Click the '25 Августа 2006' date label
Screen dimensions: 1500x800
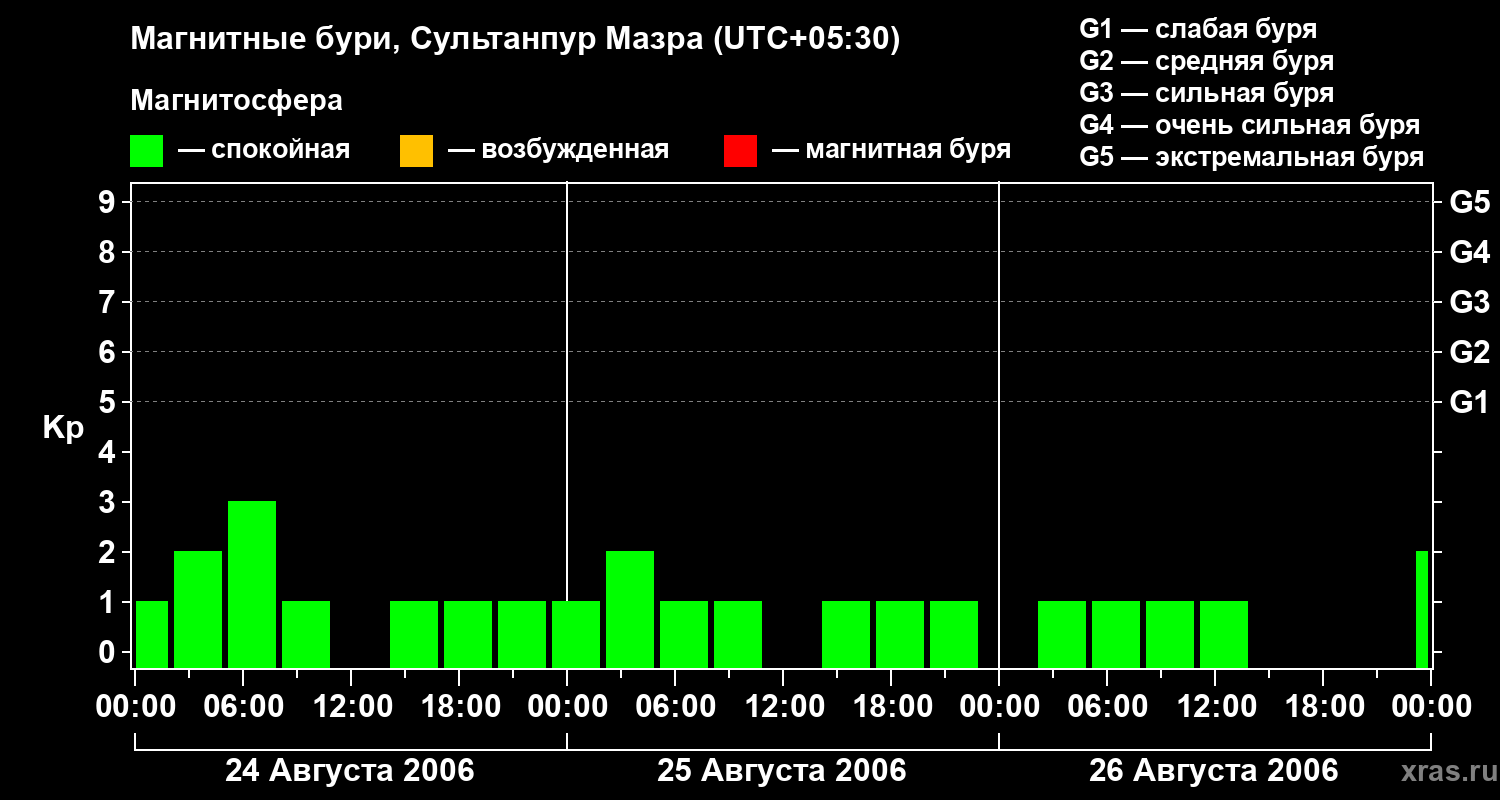[782, 771]
